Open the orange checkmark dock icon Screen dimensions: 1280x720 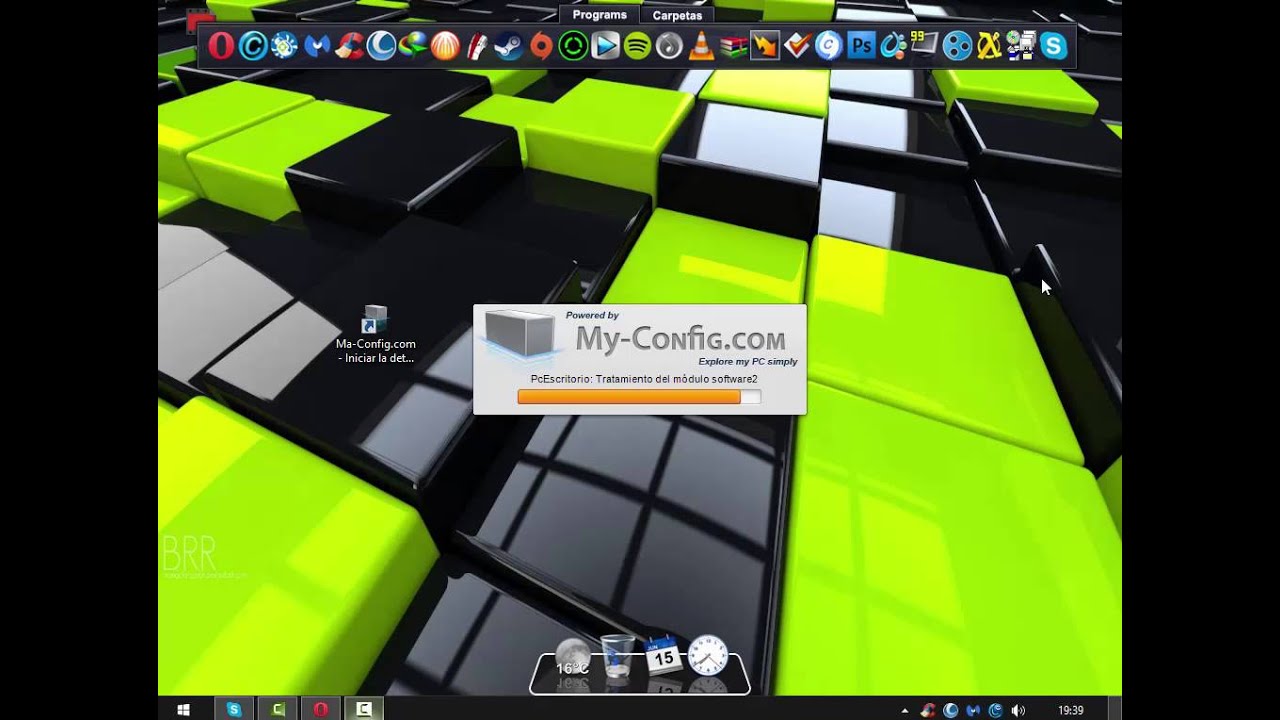pyautogui.click(x=797, y=46)
